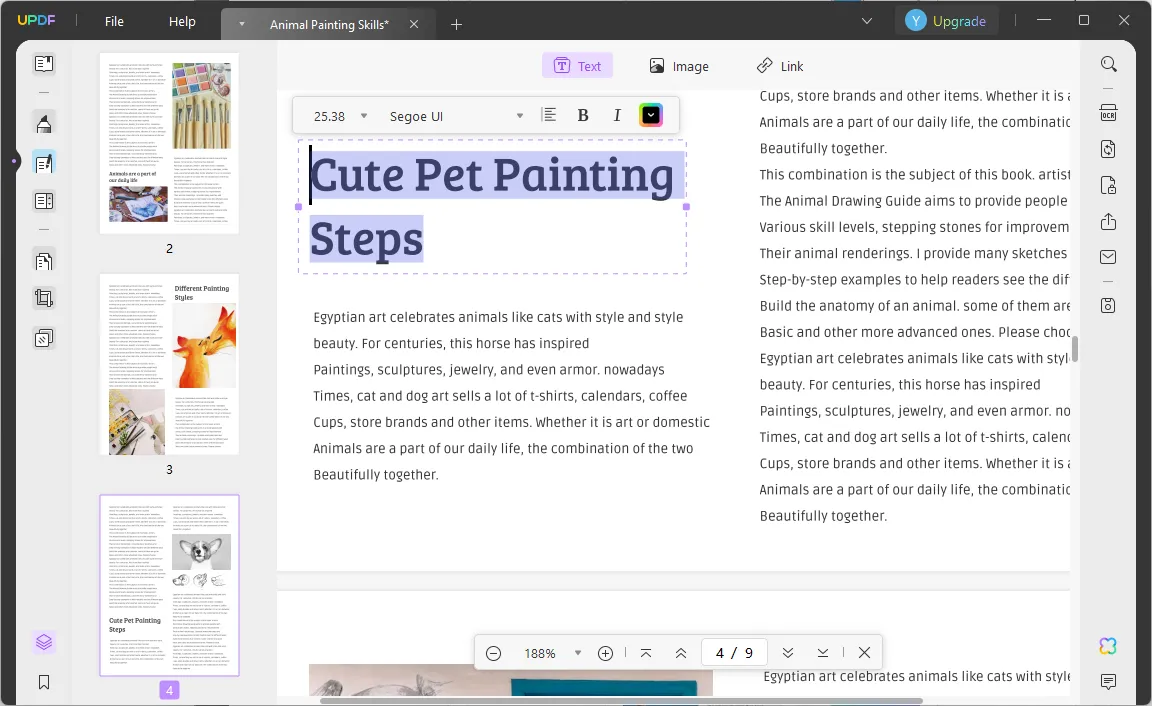Save the document with the disk icon
1152x706 pixels.
coord(1108,305)
